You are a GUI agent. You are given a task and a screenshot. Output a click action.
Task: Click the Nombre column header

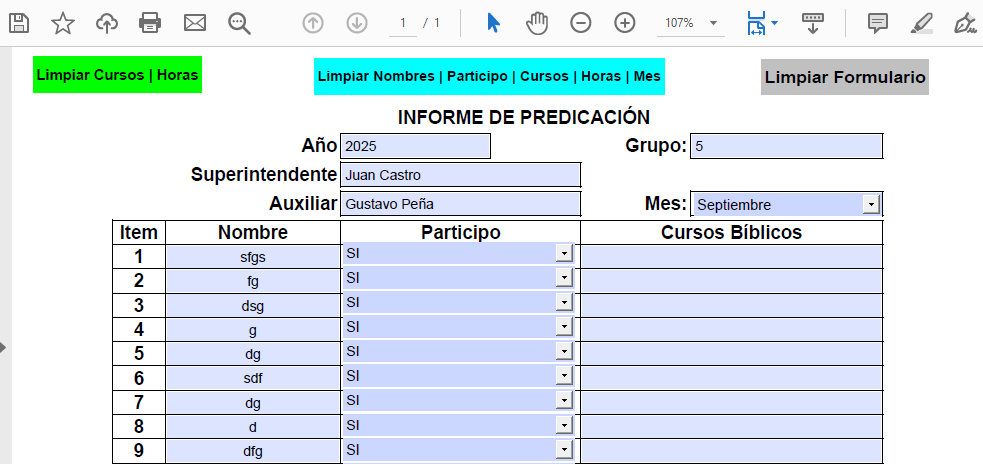pos(253,233)
